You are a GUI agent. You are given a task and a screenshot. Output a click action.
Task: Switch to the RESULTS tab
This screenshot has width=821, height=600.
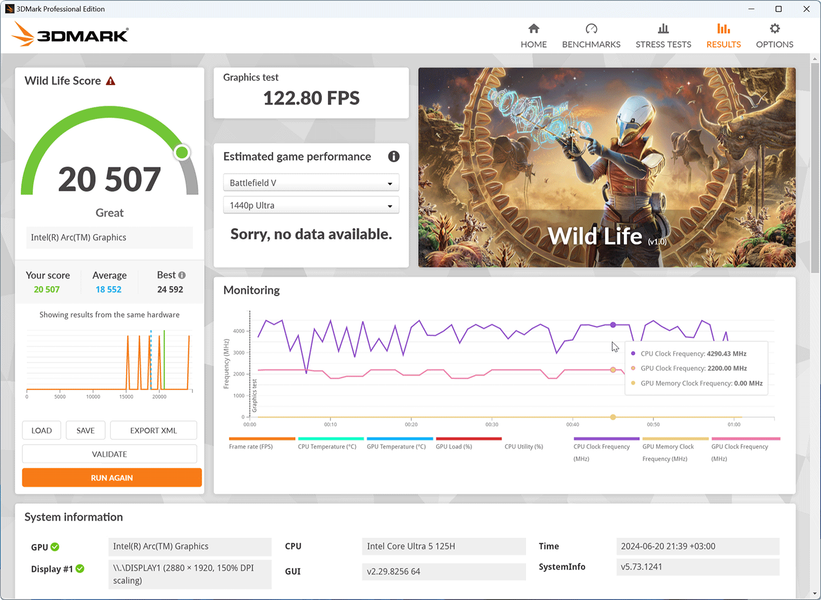click(723, 36)
